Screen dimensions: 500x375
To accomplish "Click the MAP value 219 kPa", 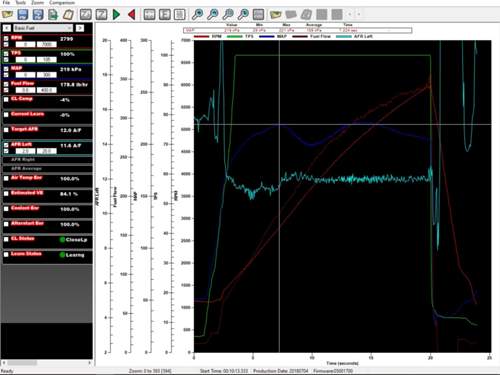I will [71, 69].
